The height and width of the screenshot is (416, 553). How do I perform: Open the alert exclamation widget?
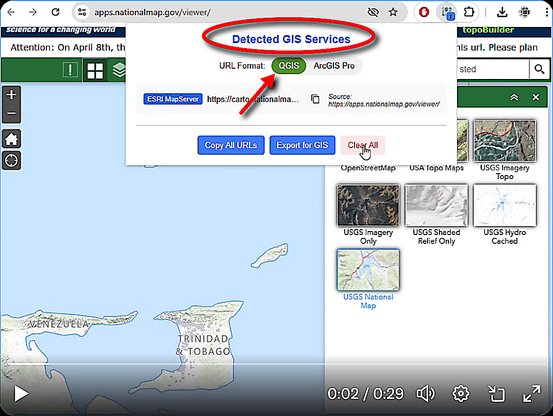[x=70, y=70]
